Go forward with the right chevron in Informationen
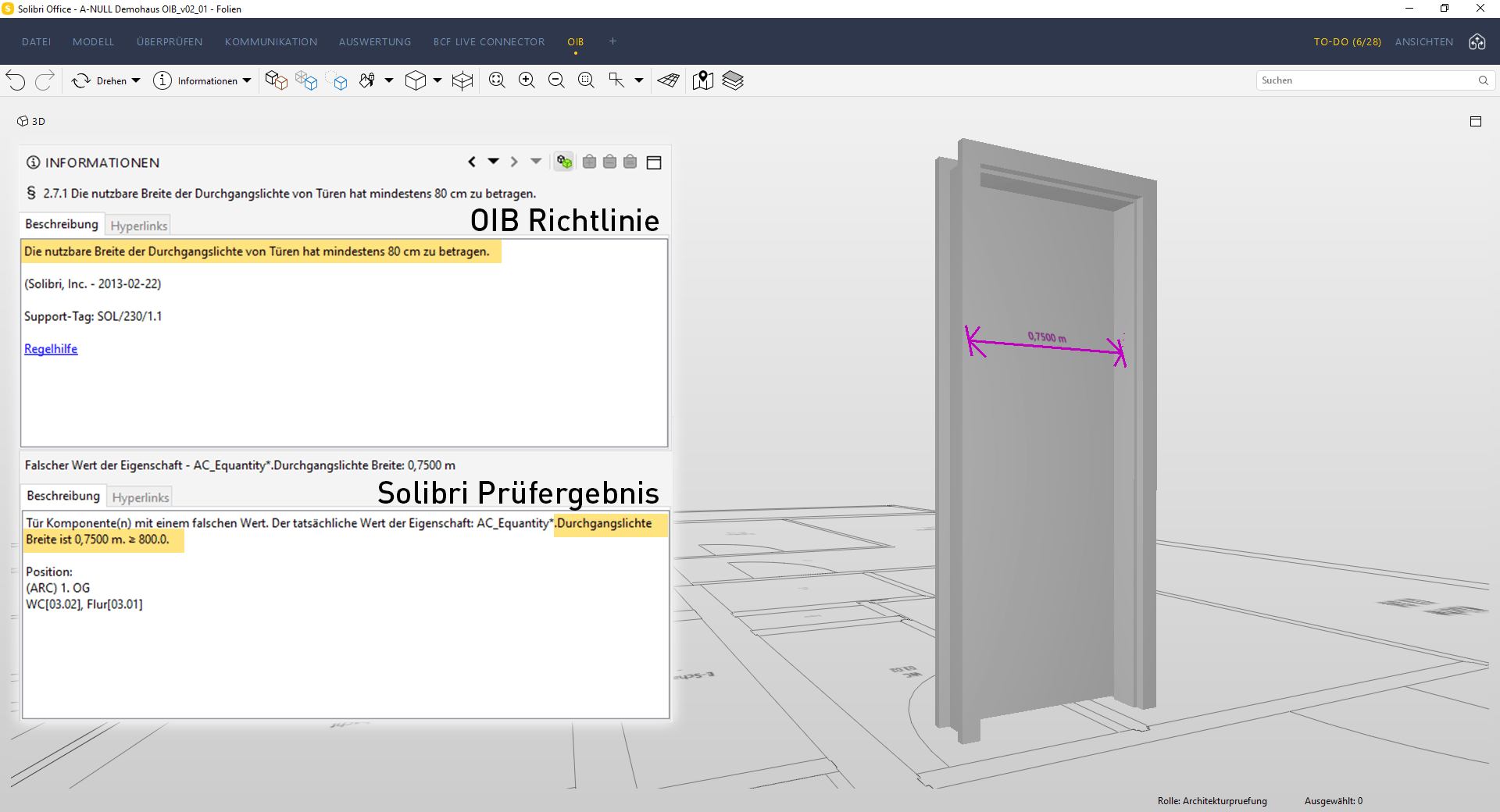Viewport: 1500px width, 812px height. [x=514, y=162]
